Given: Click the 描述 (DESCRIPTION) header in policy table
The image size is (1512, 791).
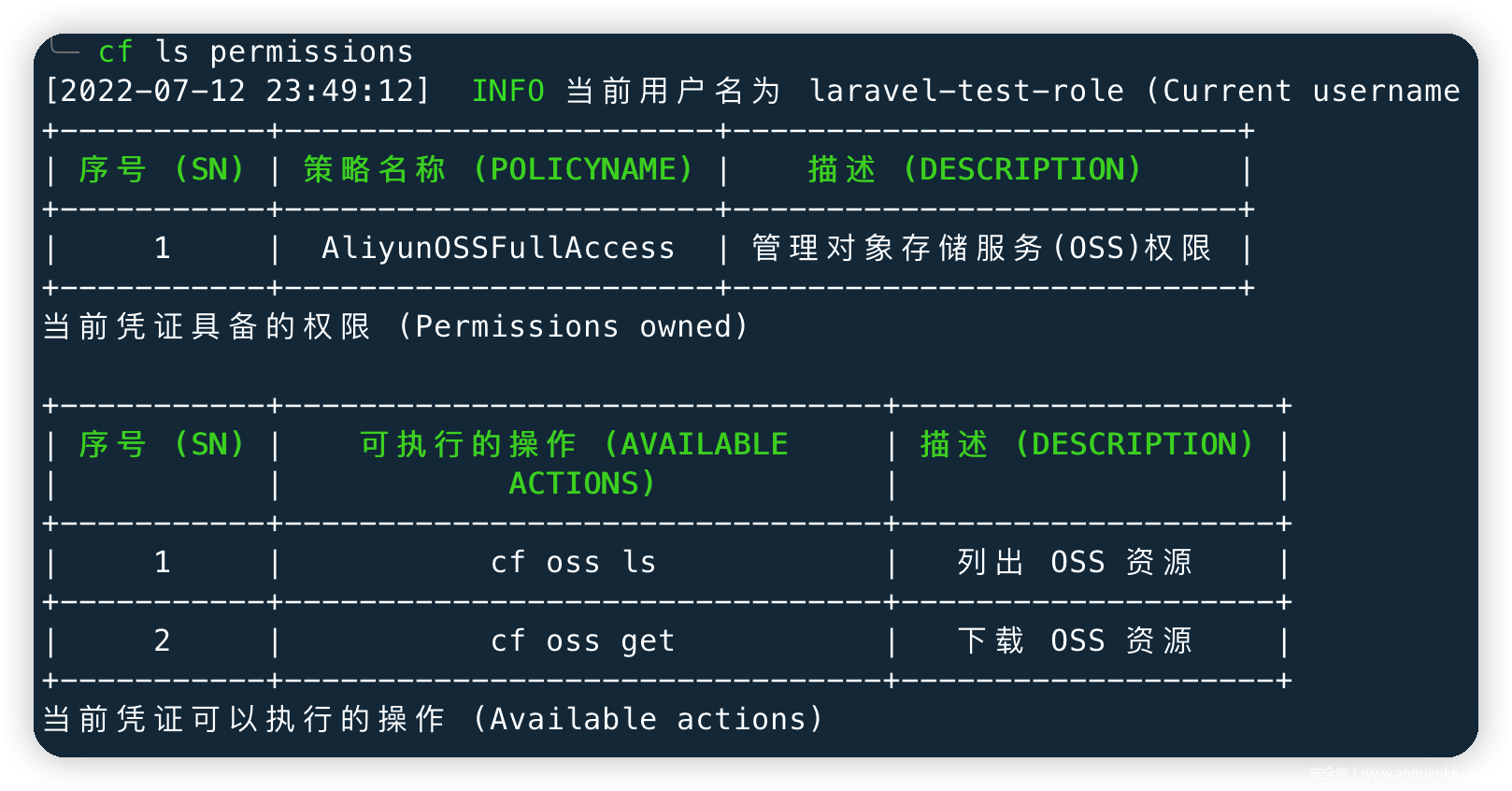Looking at the screenshot, I should (x=975, y=169).
